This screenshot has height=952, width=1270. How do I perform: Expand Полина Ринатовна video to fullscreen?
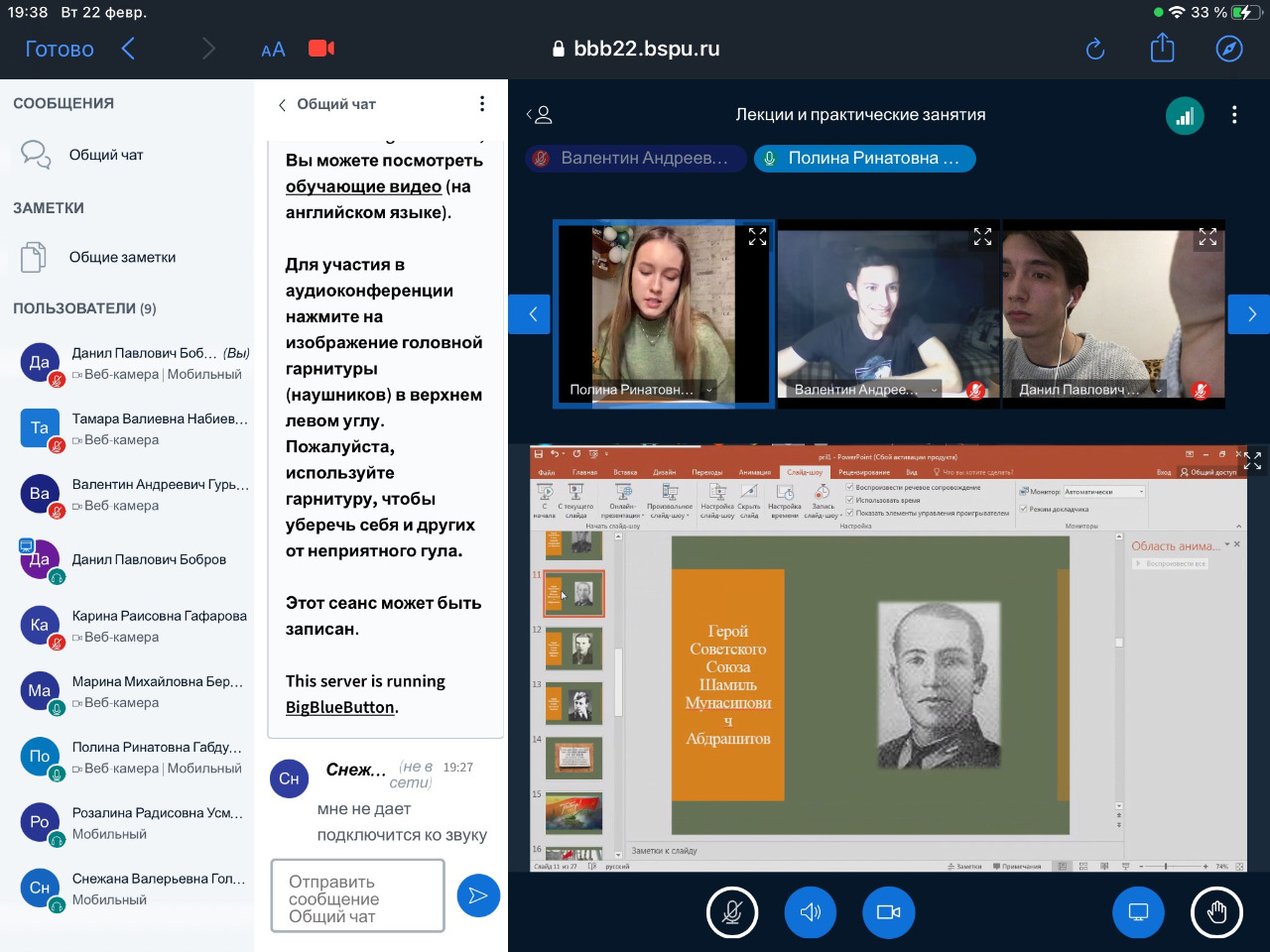(x=757, y=237)
